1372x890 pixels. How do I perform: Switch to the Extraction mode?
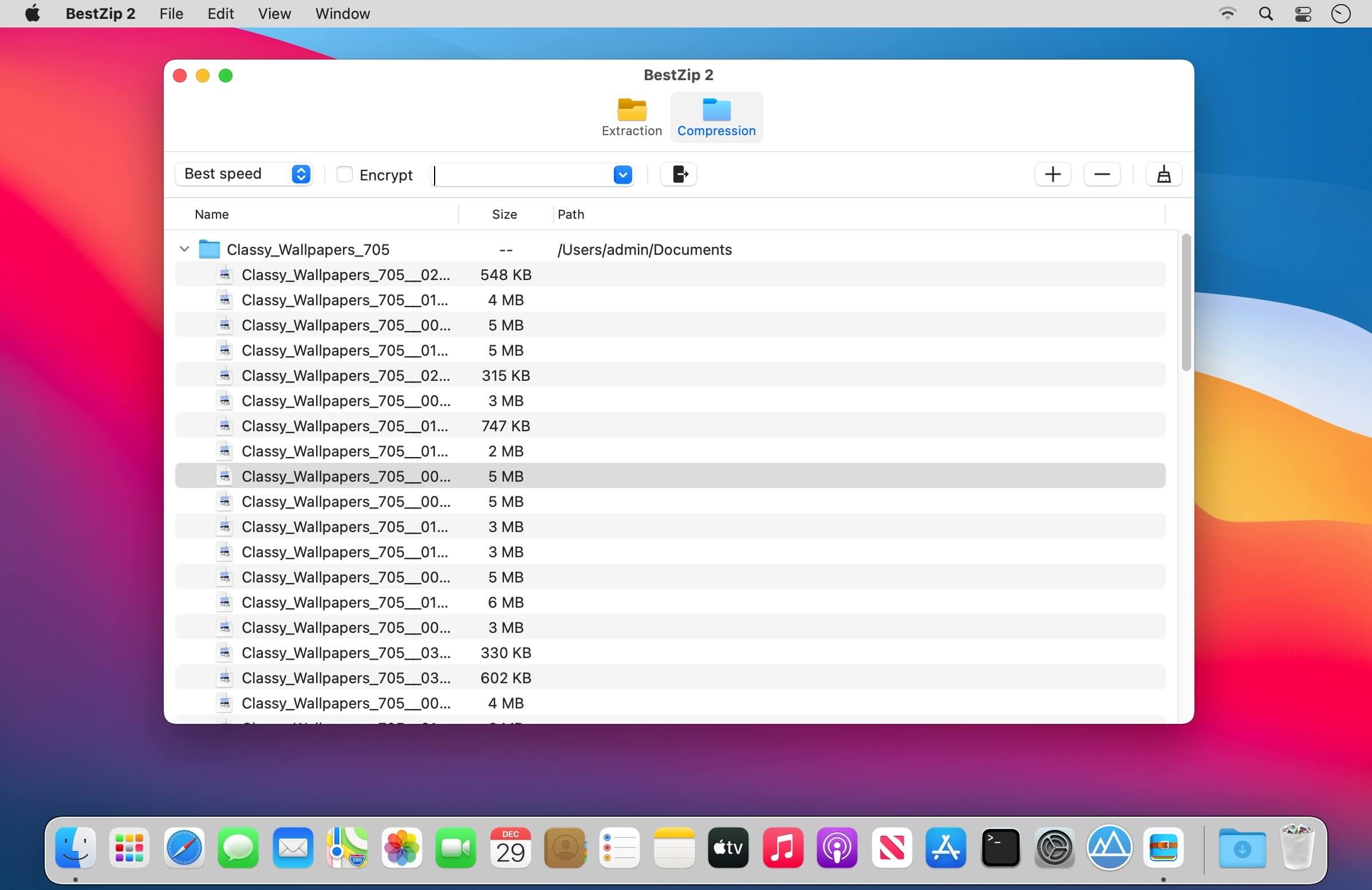[631, 117]
